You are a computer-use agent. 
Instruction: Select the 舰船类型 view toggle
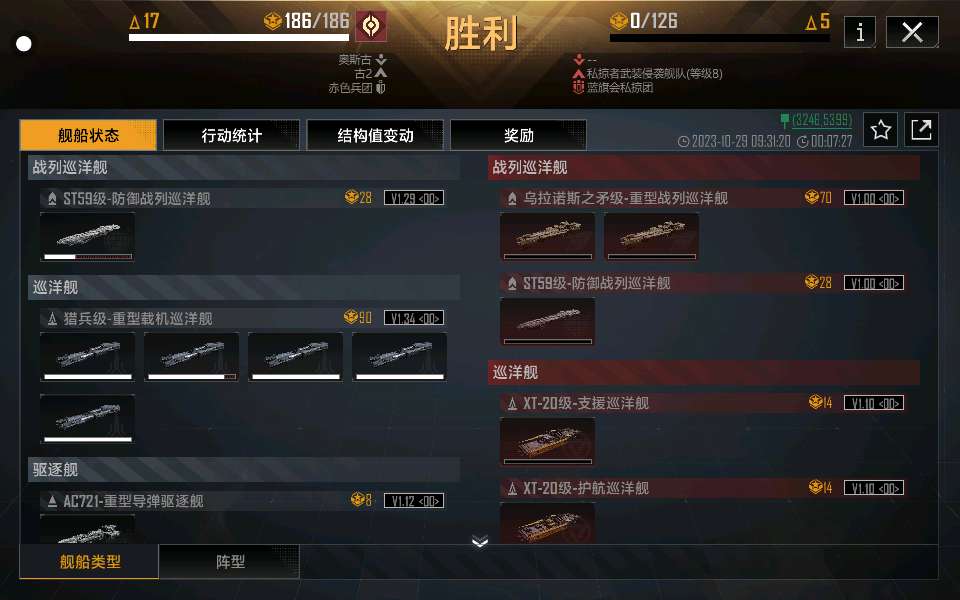coord(89,561)
